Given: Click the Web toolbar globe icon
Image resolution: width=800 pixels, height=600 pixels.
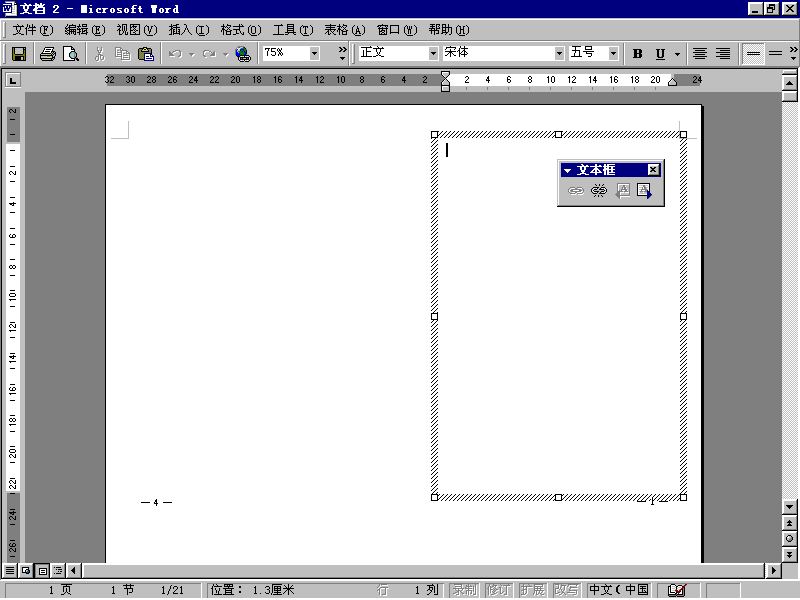Looking at the screenshot, I should 243,54.
